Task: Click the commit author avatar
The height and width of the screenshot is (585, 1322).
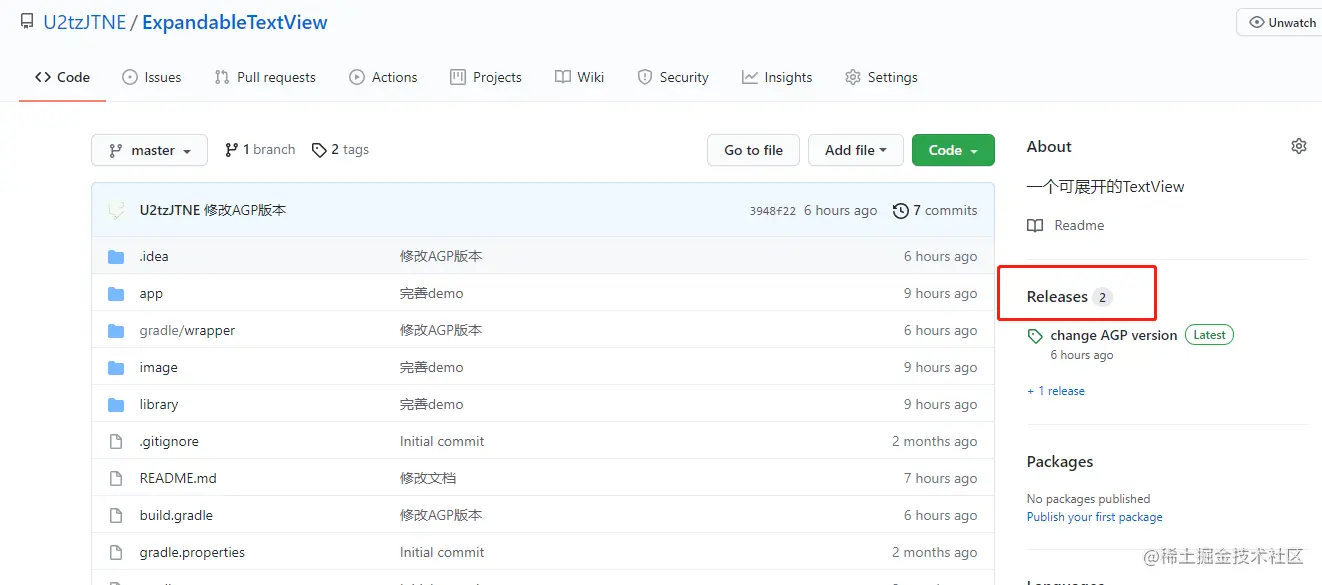Action: (117, 210)
